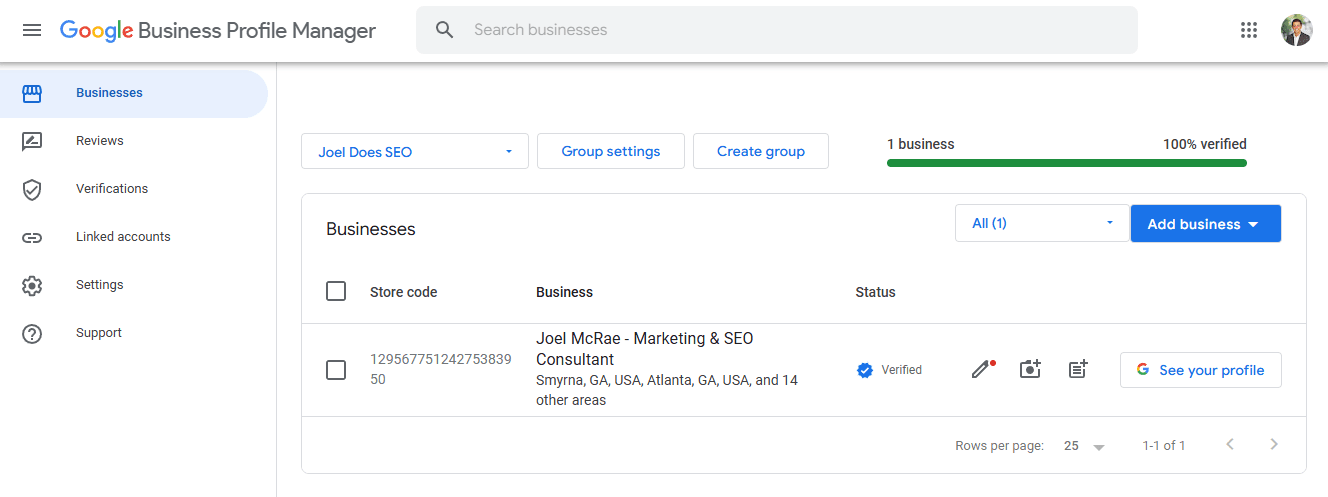This screenshot has height=497, width=1328.
Task: Click Joel McRae - Marketing & SEO Consultant name
Action: pos(645,349)
